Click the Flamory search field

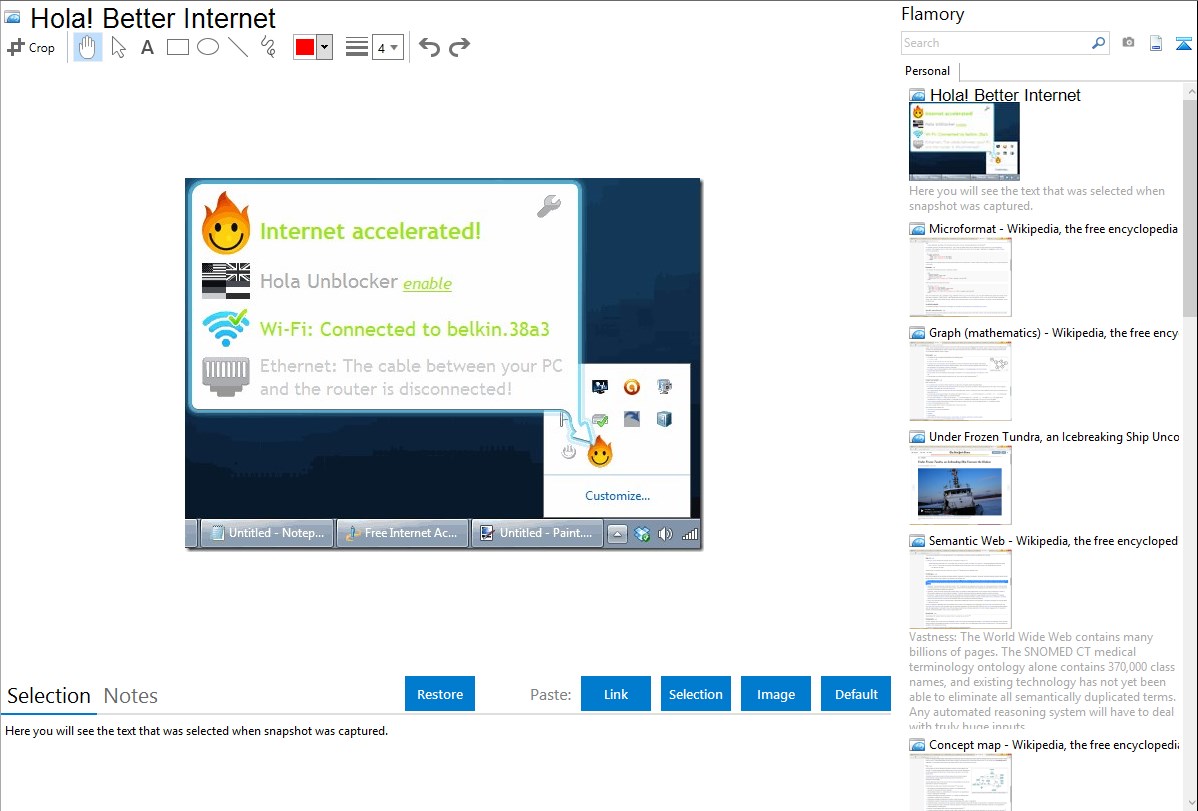point(995,43)
